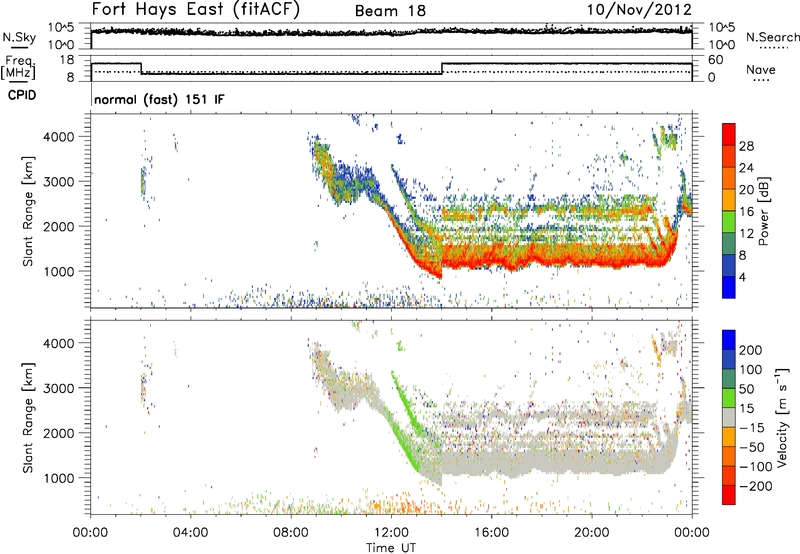Click the '1000' tick on velocity panel

pyautogui.click(x=58, y=478)
